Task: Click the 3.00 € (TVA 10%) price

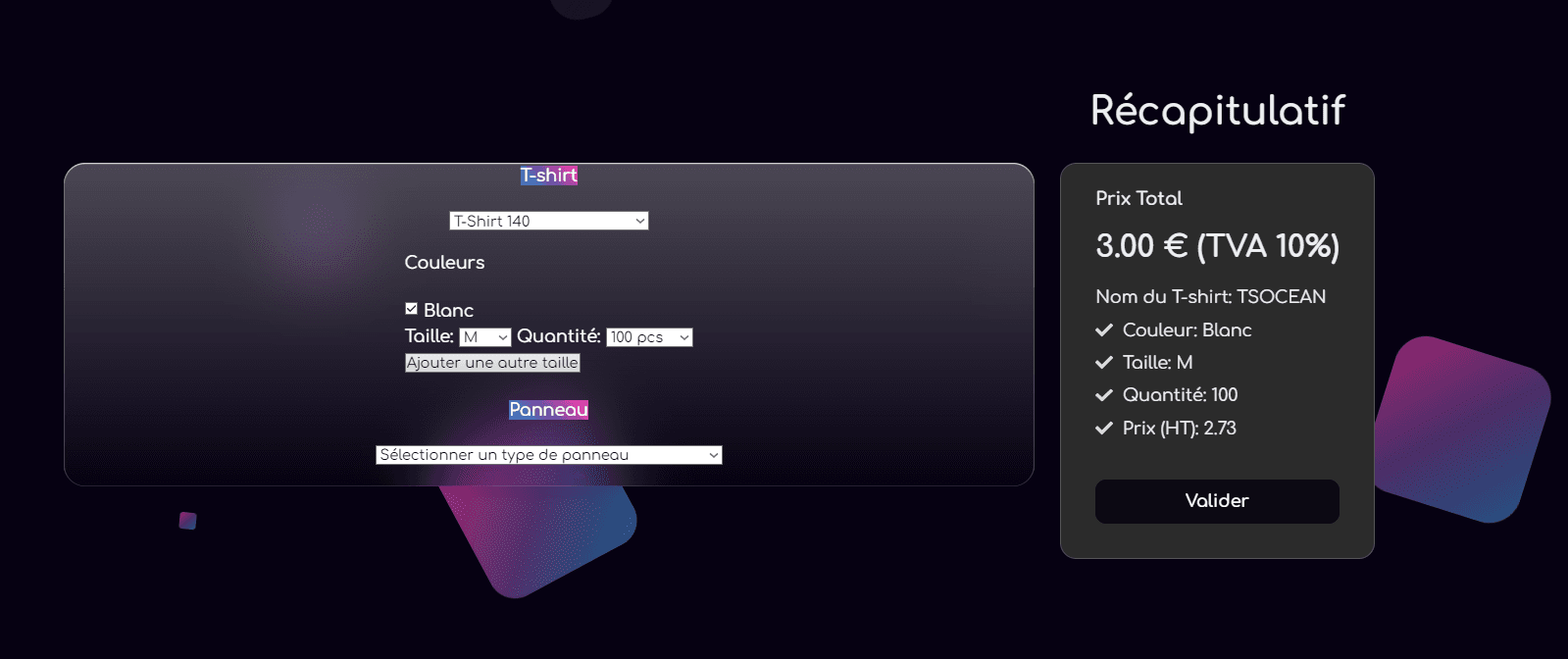Action: pos(1217,246)
